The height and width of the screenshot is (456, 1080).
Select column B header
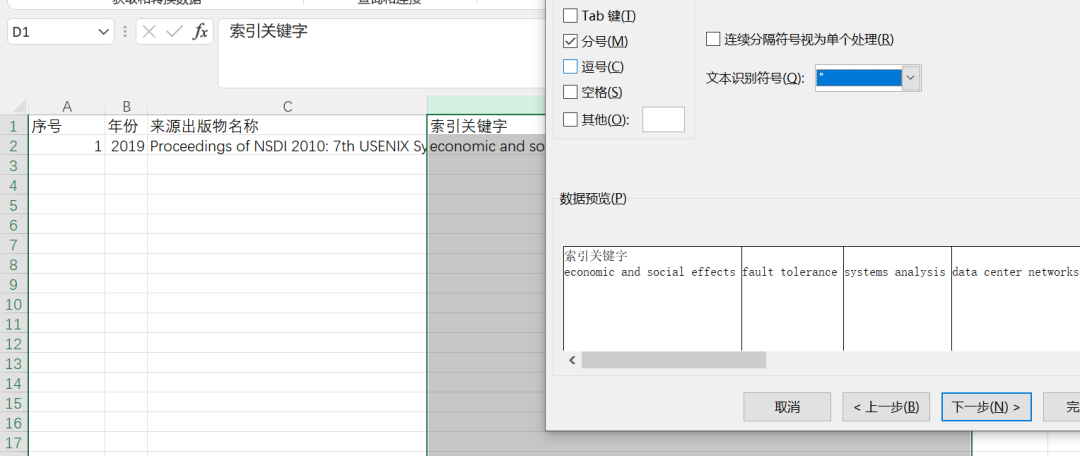(x=126, y=106)
